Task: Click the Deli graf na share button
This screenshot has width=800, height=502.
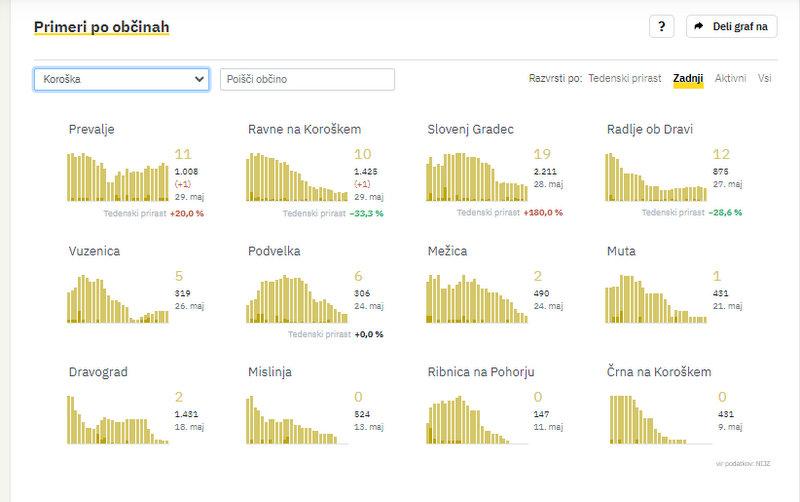Action: (731, 27)
